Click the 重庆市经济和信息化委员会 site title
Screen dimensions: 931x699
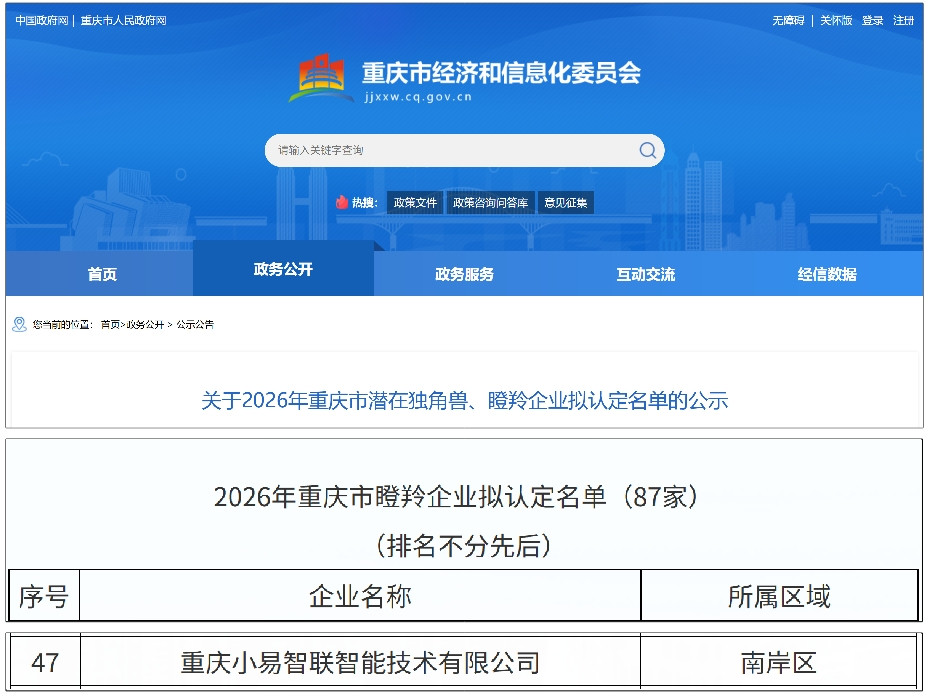click(x=502, y=72)
